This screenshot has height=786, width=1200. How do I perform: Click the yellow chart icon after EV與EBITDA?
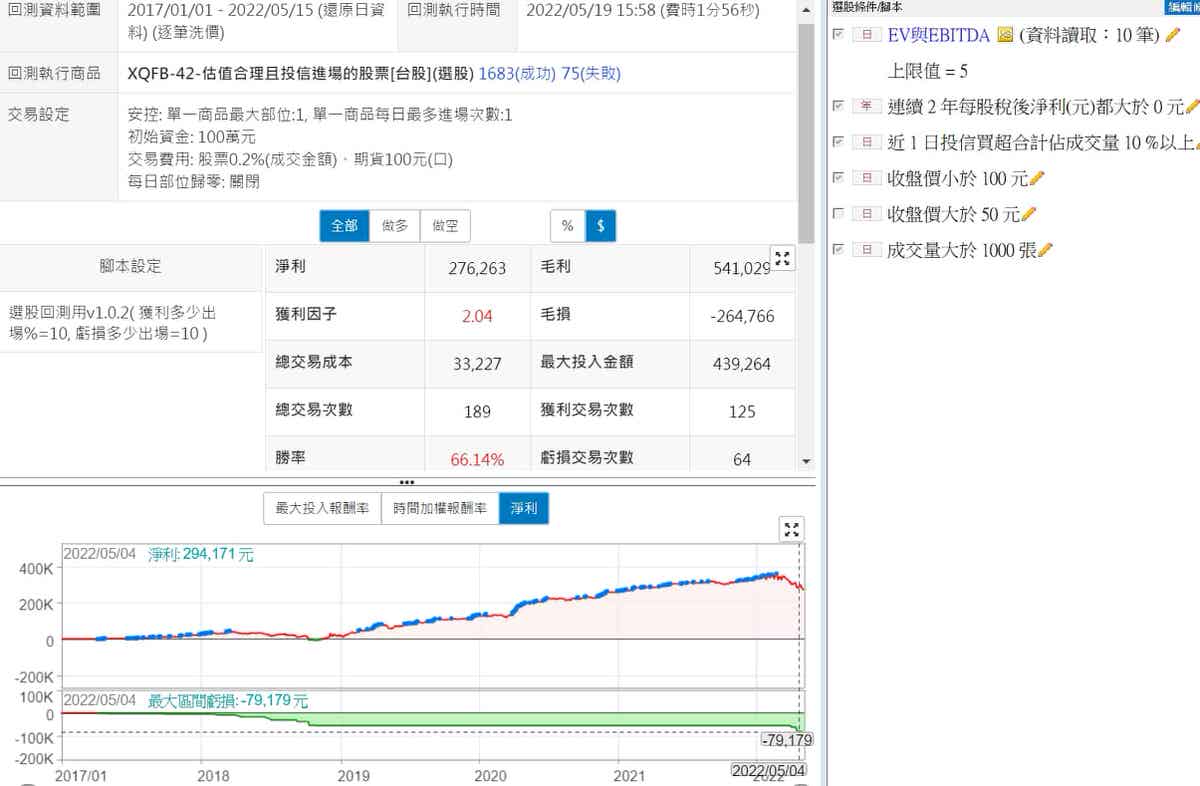[x=1005, y=36]
